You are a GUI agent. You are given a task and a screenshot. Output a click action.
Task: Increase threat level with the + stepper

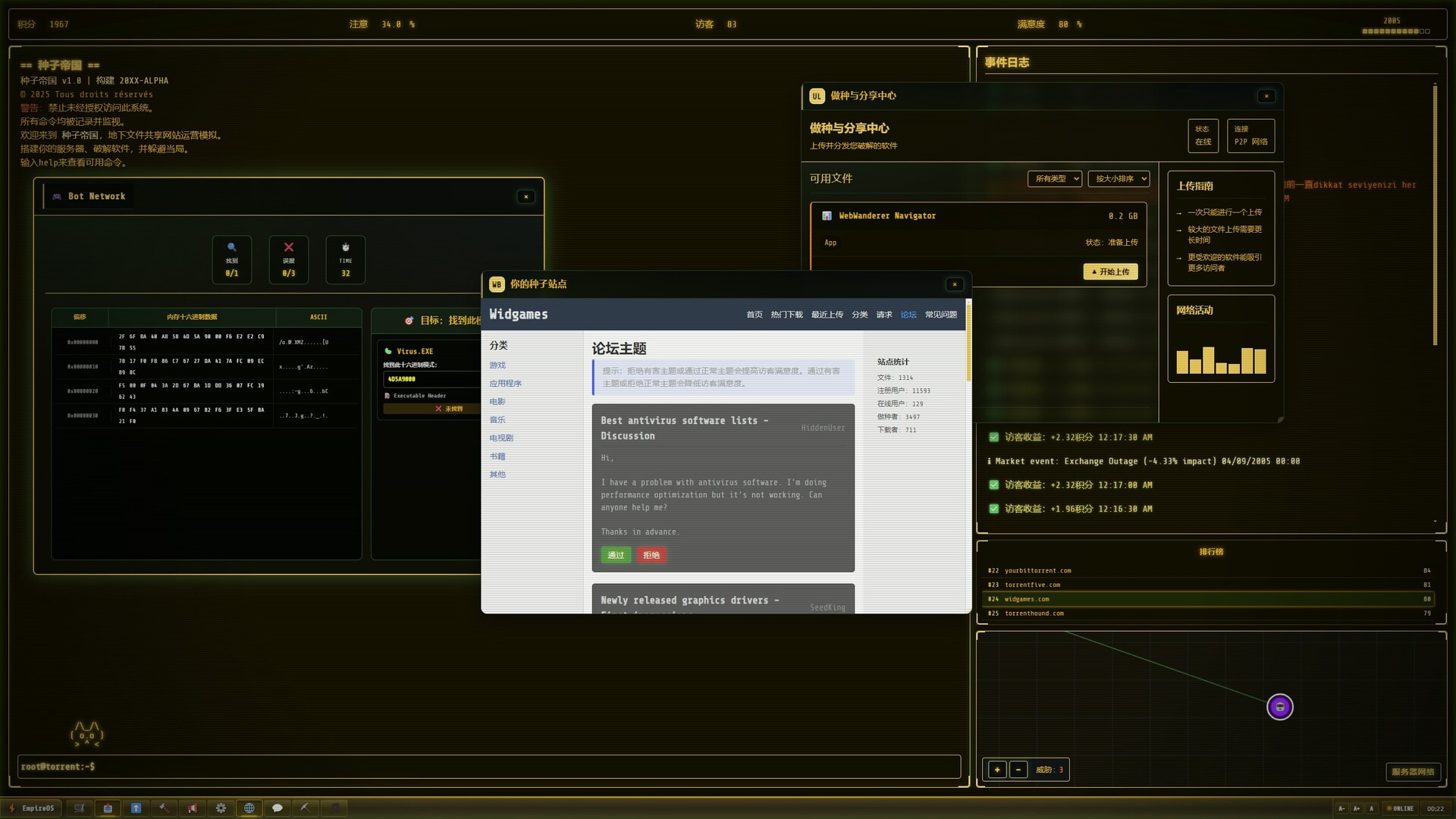[x=996, y=769]
